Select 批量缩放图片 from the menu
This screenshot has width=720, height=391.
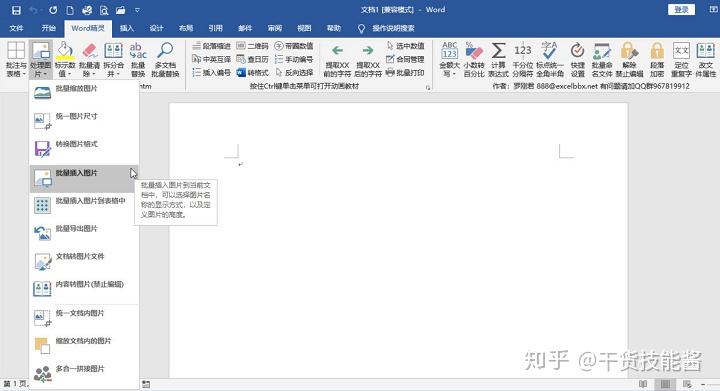tap(84, 93)
